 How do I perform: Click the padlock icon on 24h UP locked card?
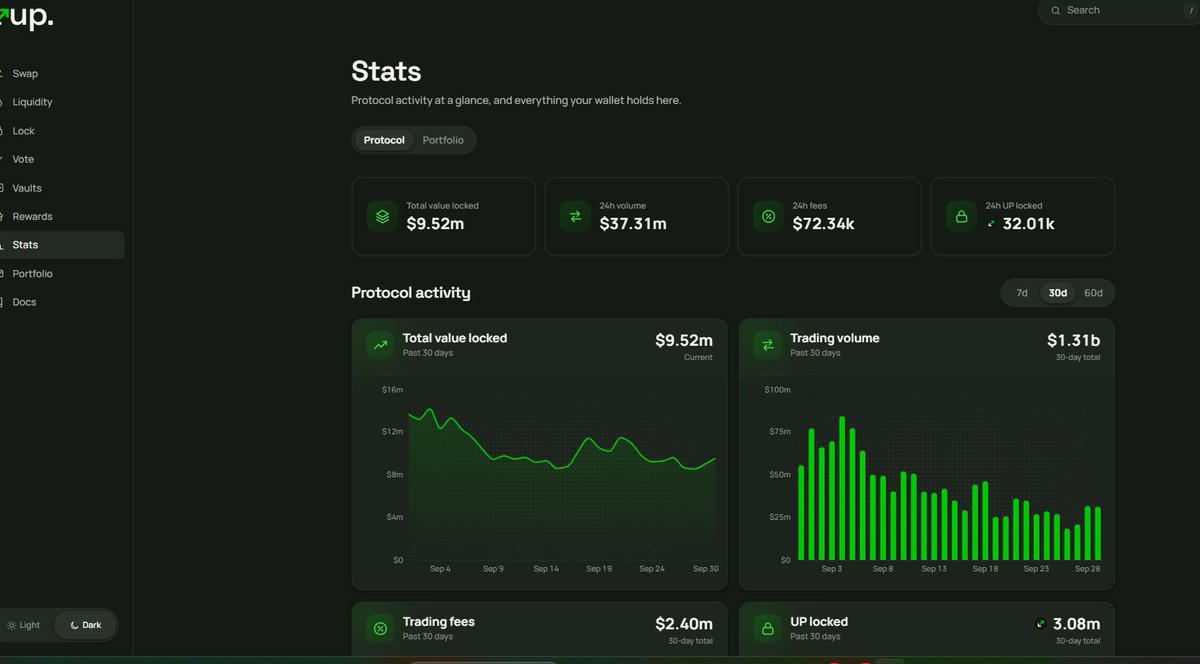(961, 216)
